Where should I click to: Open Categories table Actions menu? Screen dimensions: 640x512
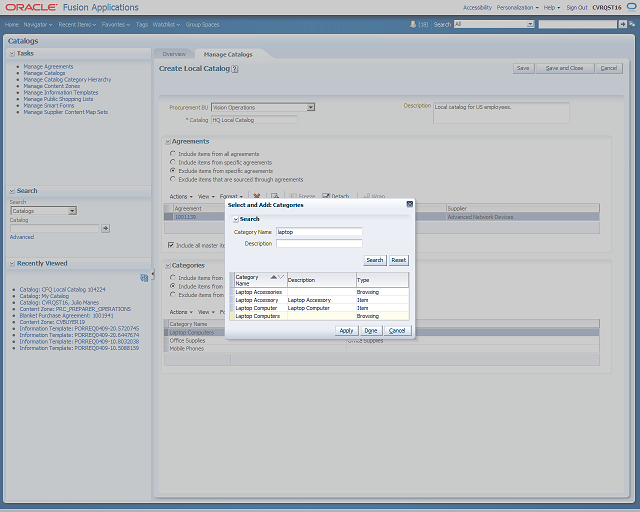[181, 312]
